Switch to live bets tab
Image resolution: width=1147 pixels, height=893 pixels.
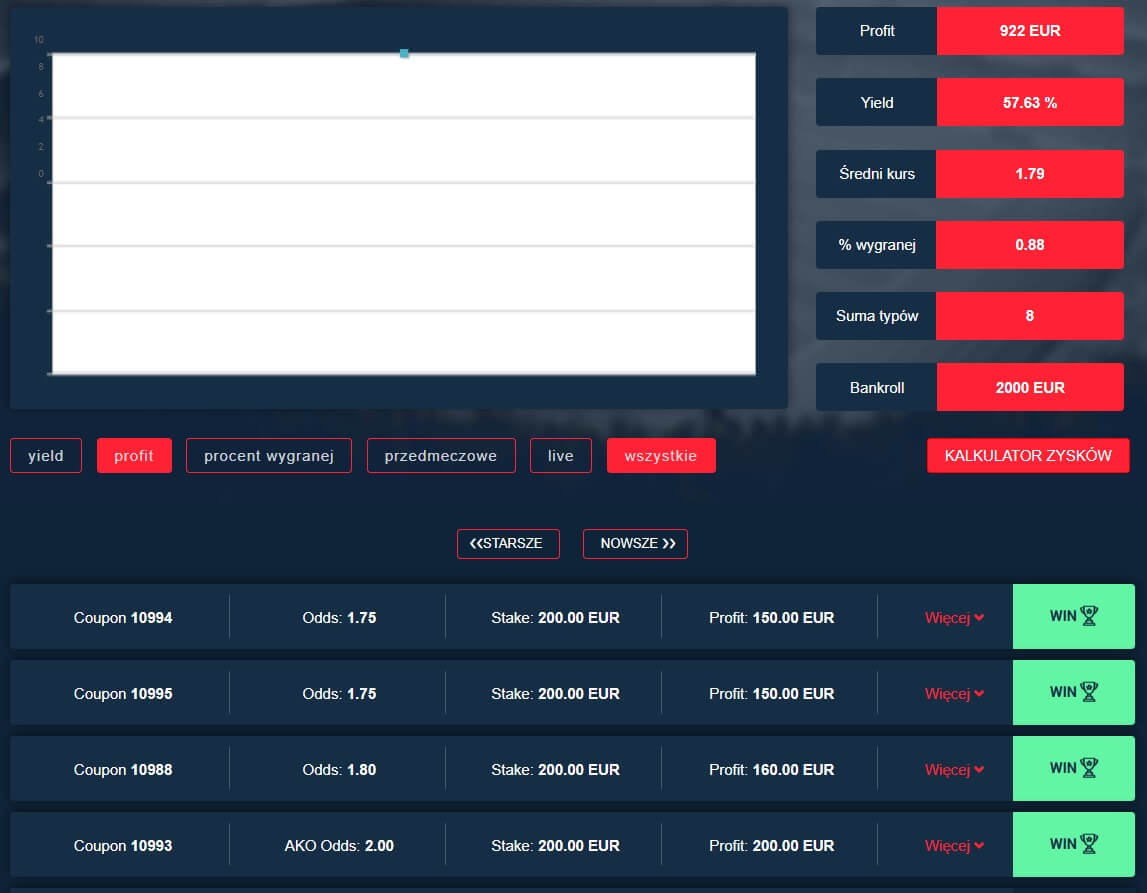tap(560, 456)
